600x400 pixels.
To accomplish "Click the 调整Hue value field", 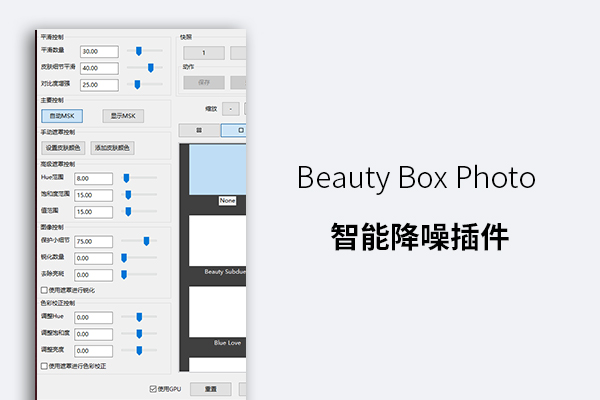I will point(94,317).
